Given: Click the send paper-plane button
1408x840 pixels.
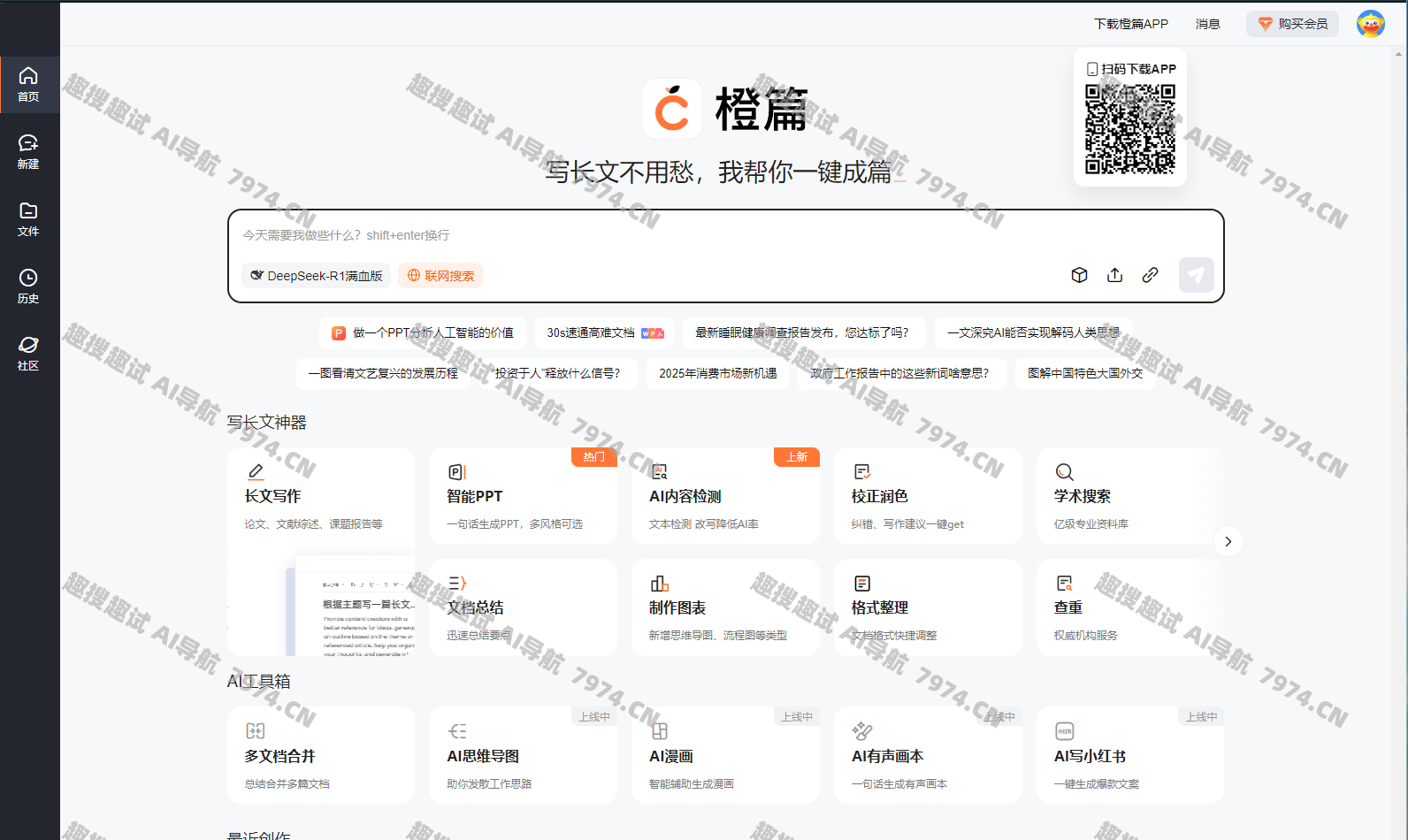Looking at the screenshot, I should [1196, 275].
